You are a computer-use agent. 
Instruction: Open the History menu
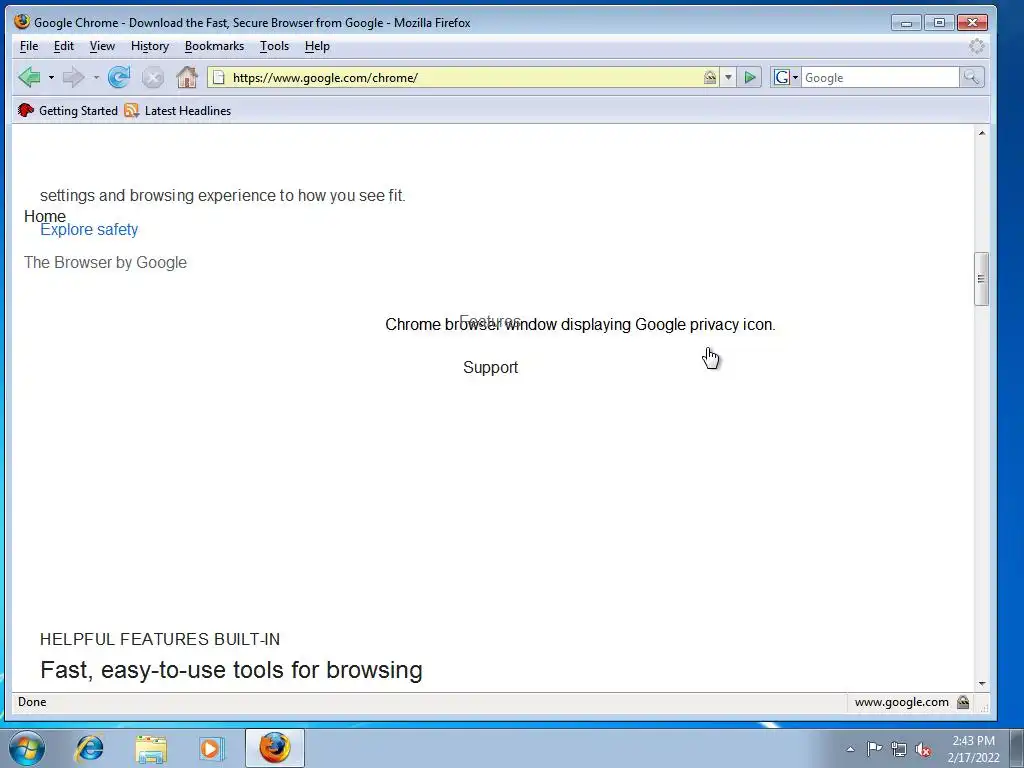pos(150,46)
